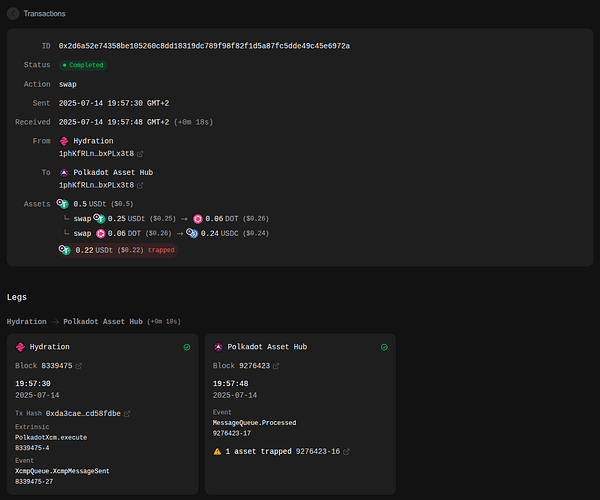Click the Completed status badge
600x500 pixels.
coord(82,65)
